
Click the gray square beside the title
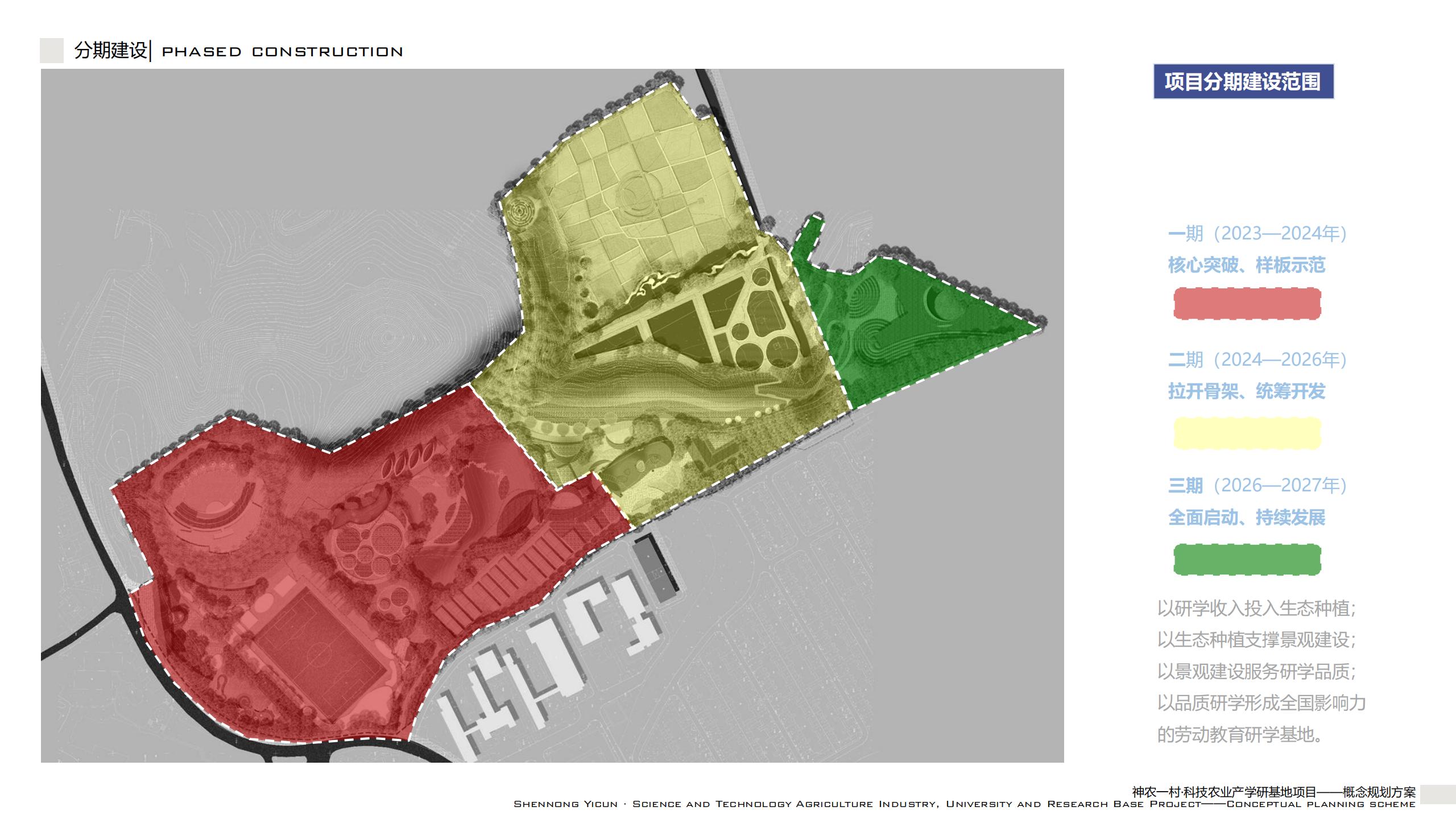pyautogui.click(x=52, y=51)
